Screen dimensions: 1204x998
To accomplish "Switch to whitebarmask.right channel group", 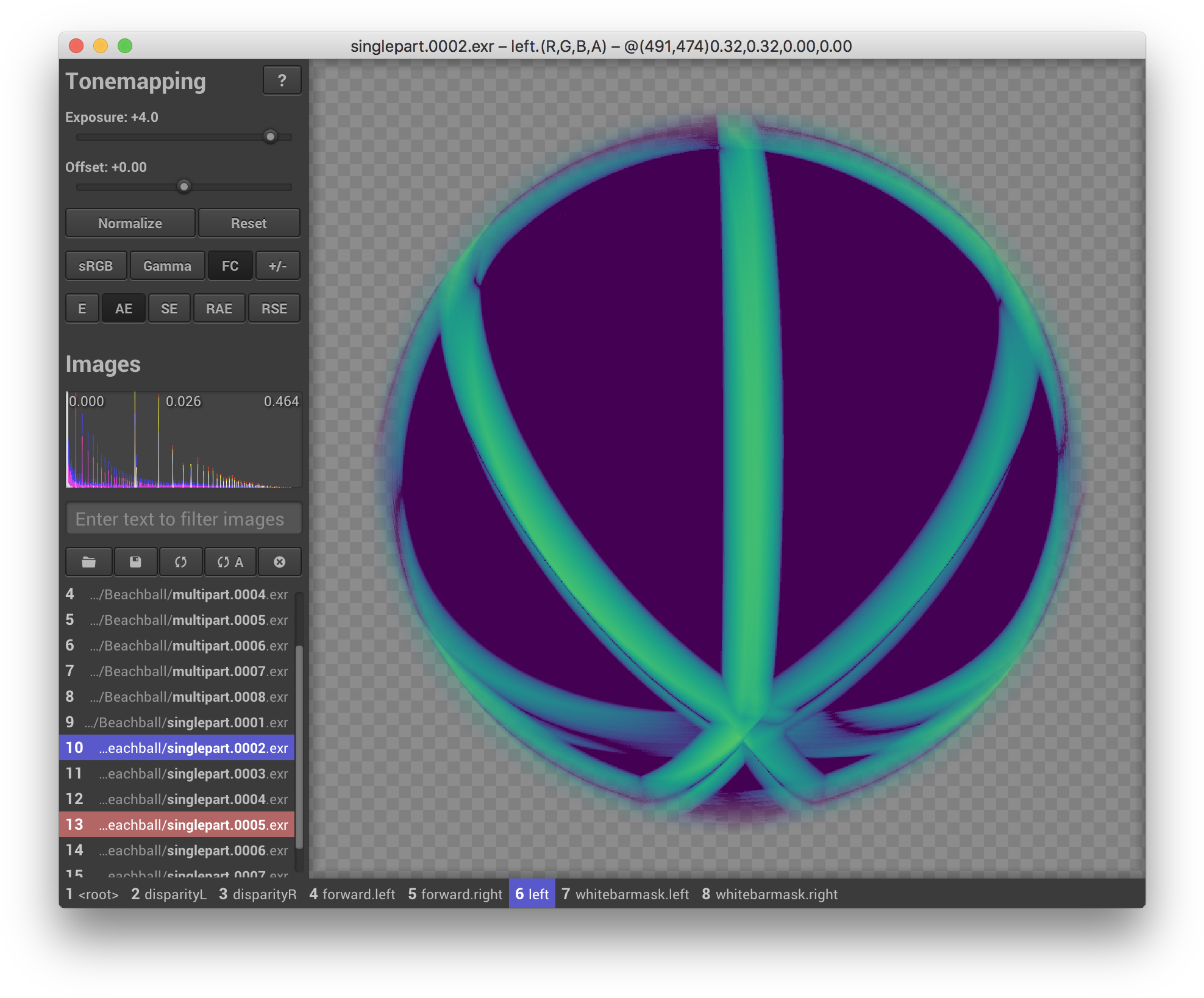I will point(771,894).
